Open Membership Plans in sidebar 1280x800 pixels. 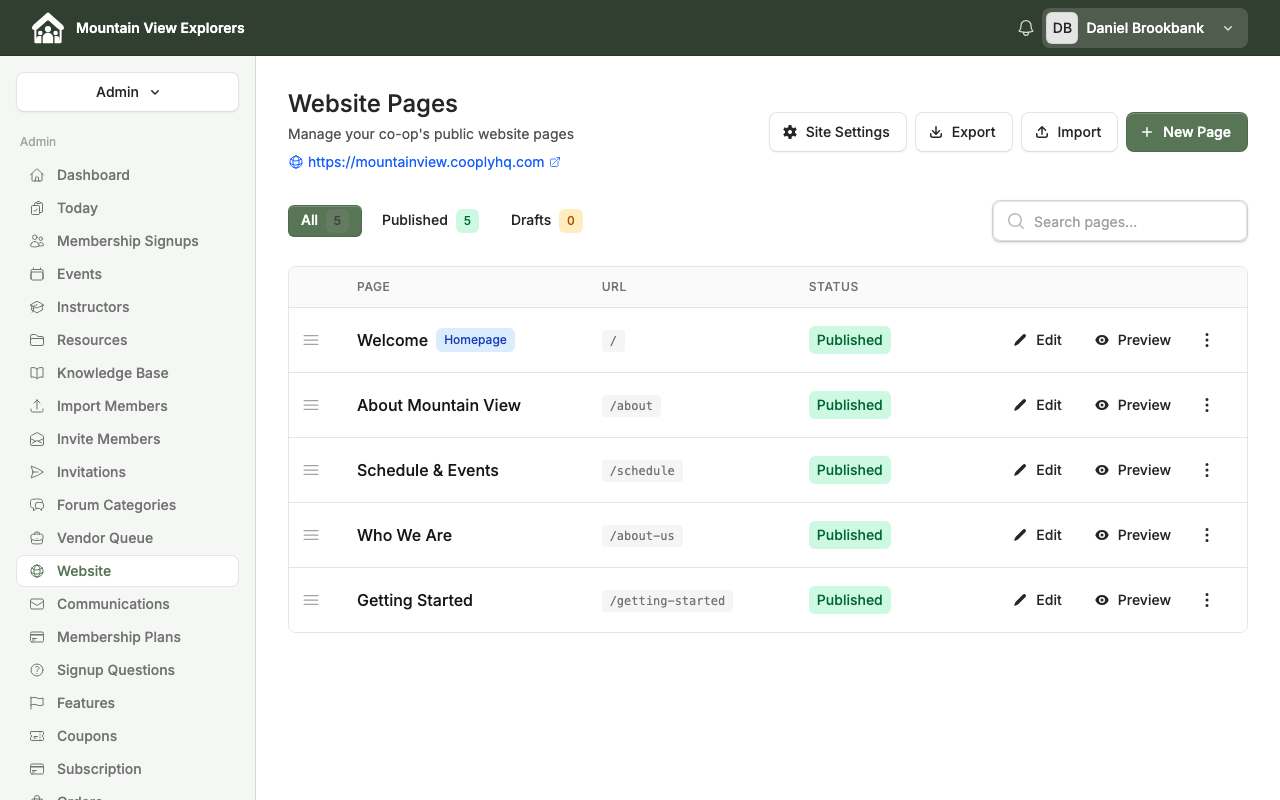(x=127, y=637)
